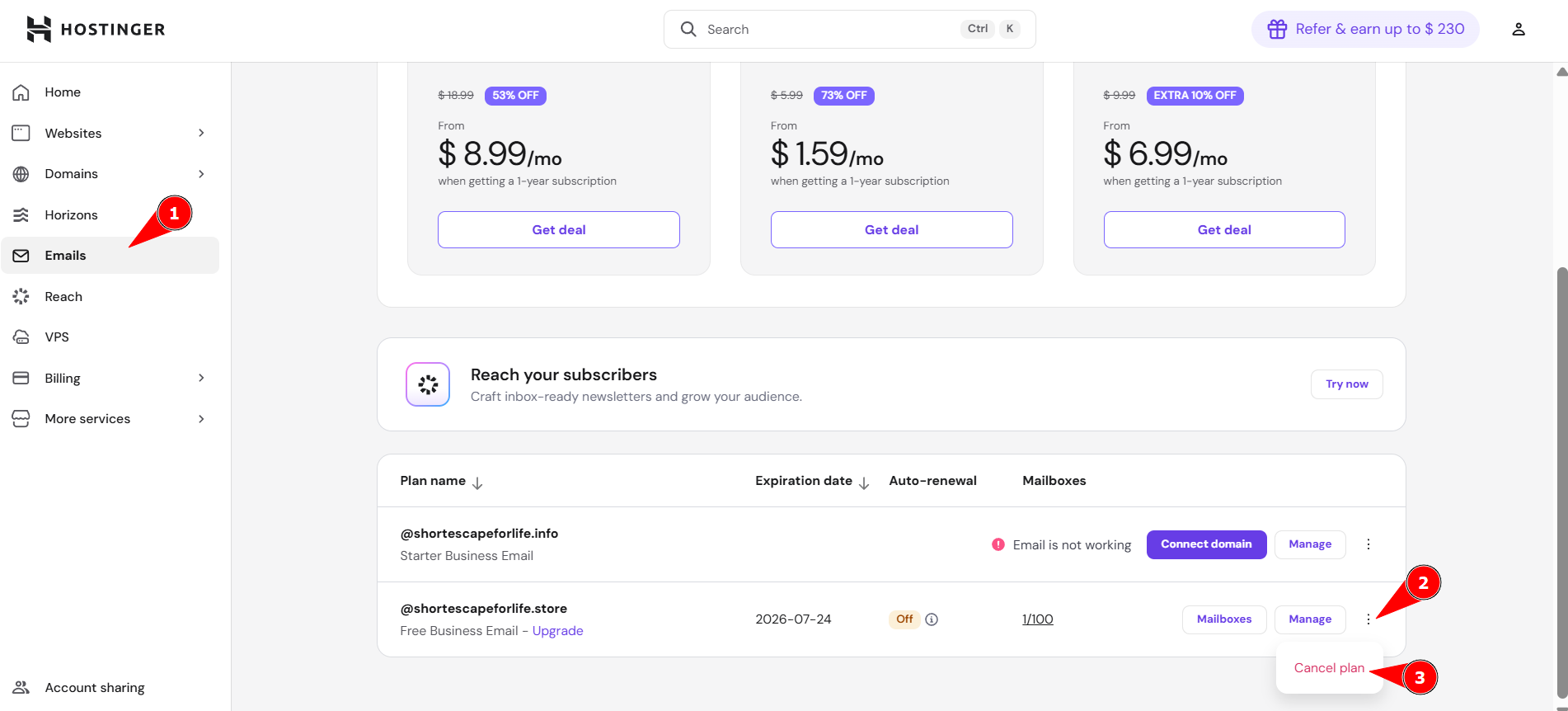1568x711 pixels.
Task: Click the gift icon in referral banner
Action: coord(1276,30)
